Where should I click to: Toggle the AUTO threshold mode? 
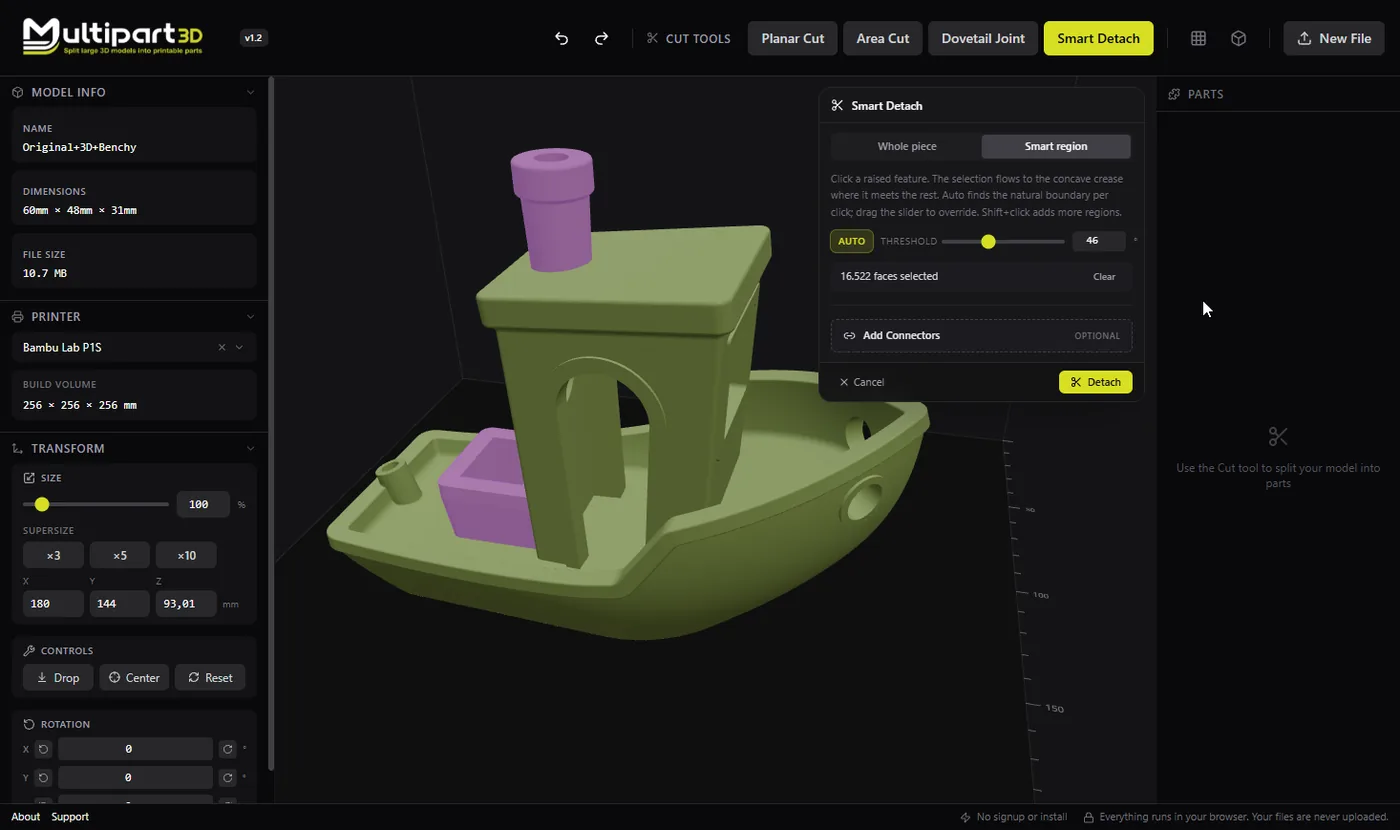(852, 241)
